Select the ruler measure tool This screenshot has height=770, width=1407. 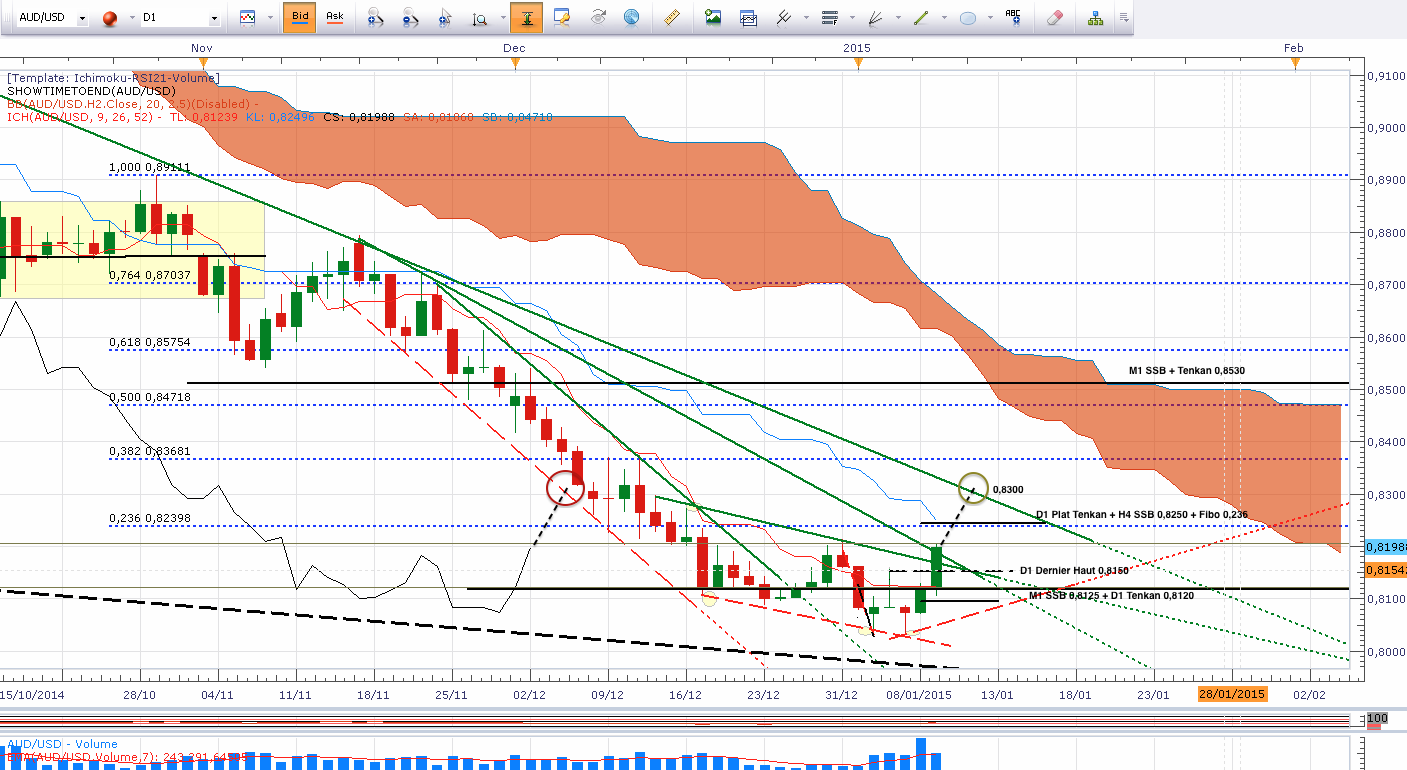tap(672, 17)
